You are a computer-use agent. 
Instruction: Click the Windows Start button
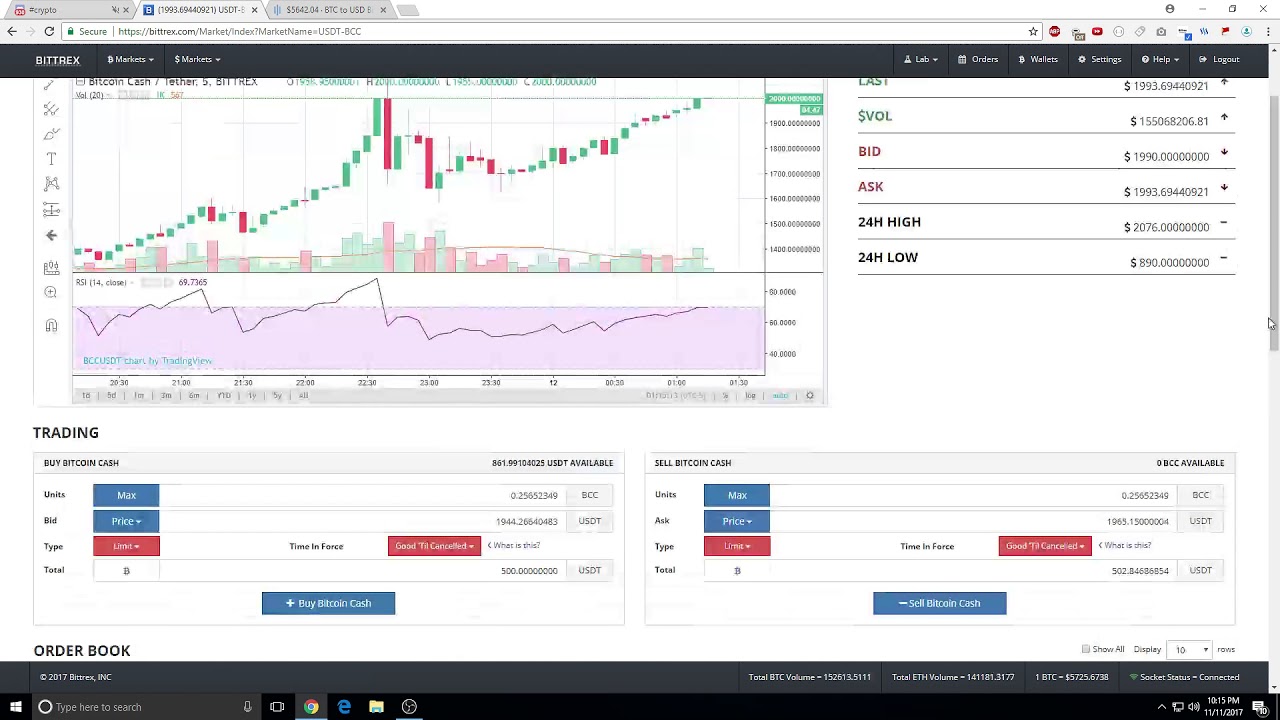[x=15, y=707]
